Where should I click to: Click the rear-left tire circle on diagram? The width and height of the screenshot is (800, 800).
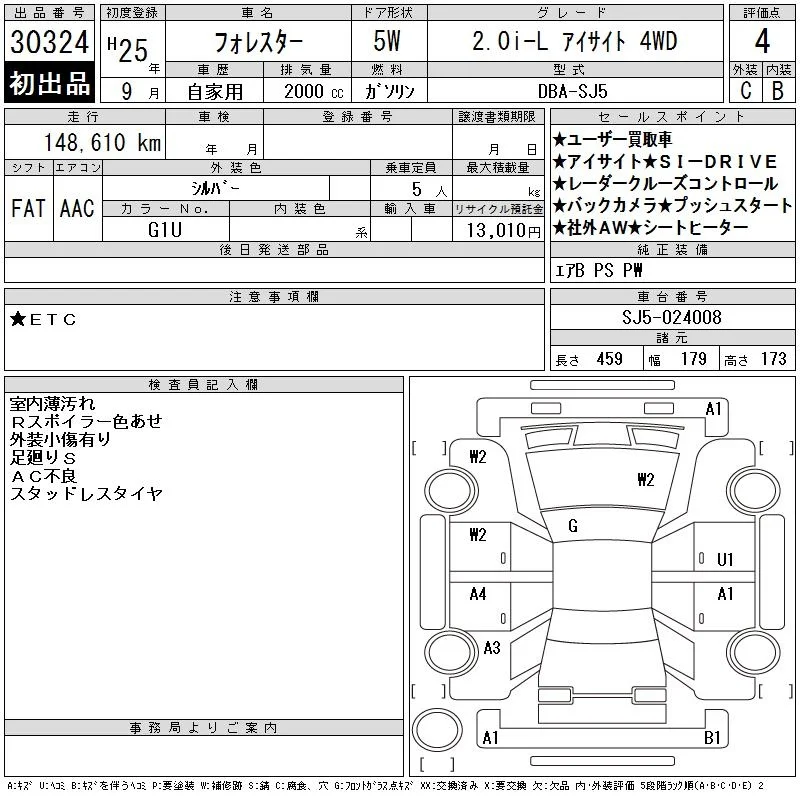click(451, 652)
